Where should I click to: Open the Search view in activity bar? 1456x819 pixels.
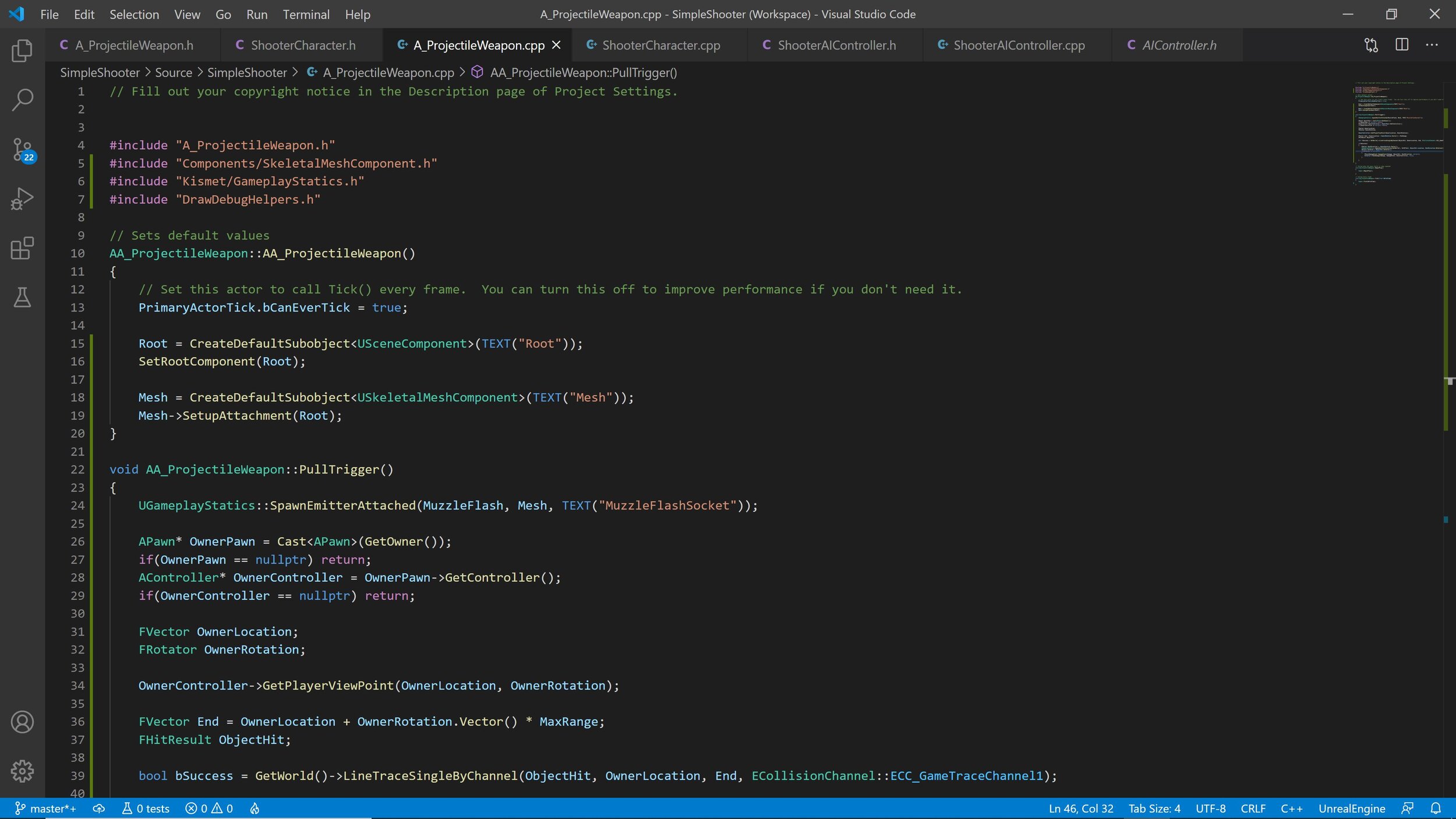coord(22,100)
